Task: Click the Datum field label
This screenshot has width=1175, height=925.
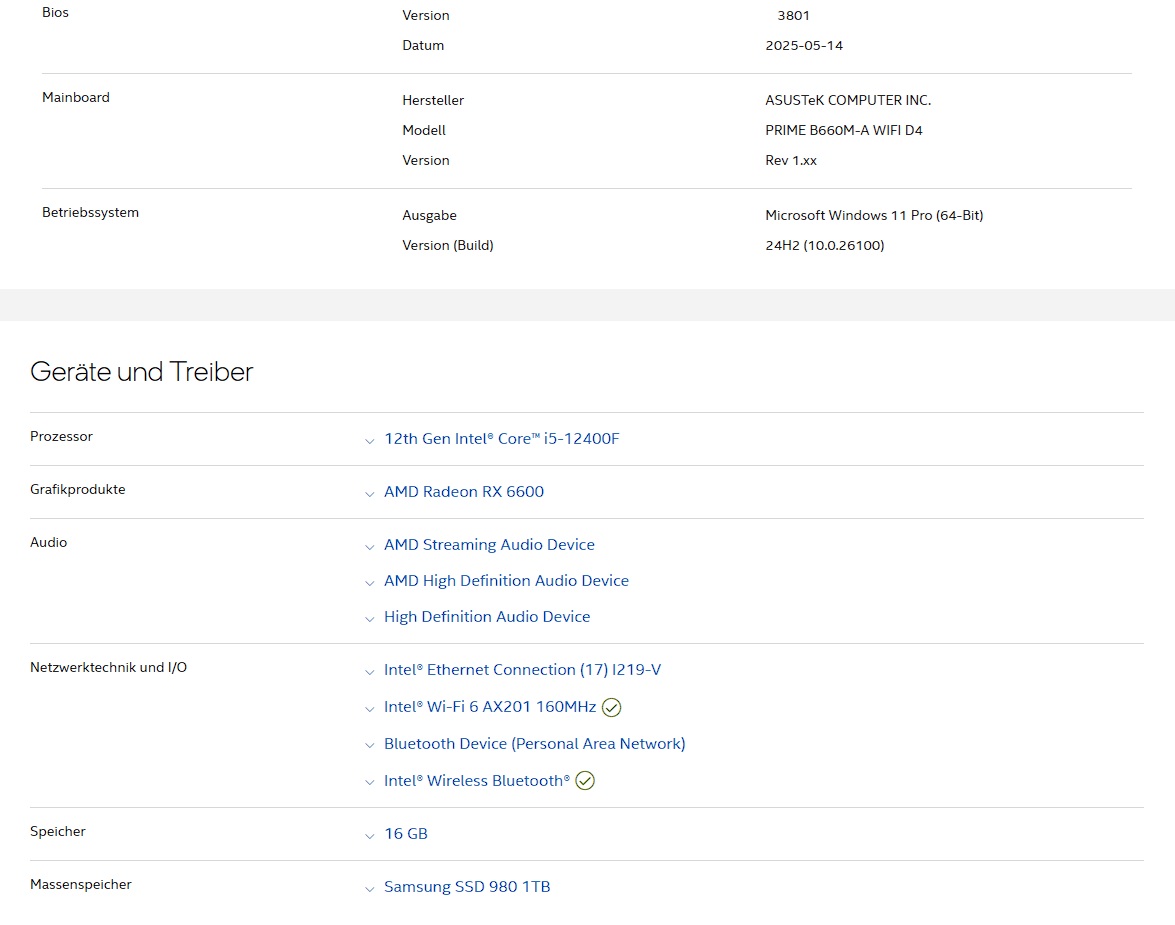Action: 423,46
